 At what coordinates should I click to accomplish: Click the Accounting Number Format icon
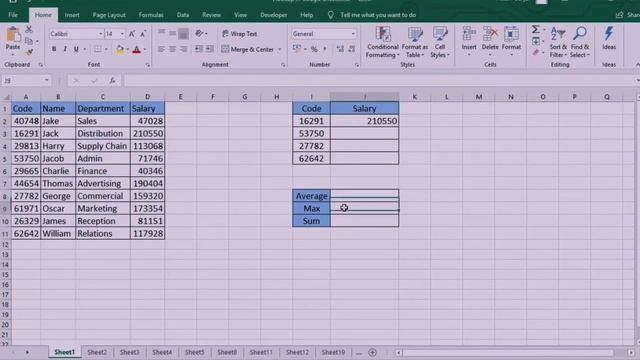[297, 49]
